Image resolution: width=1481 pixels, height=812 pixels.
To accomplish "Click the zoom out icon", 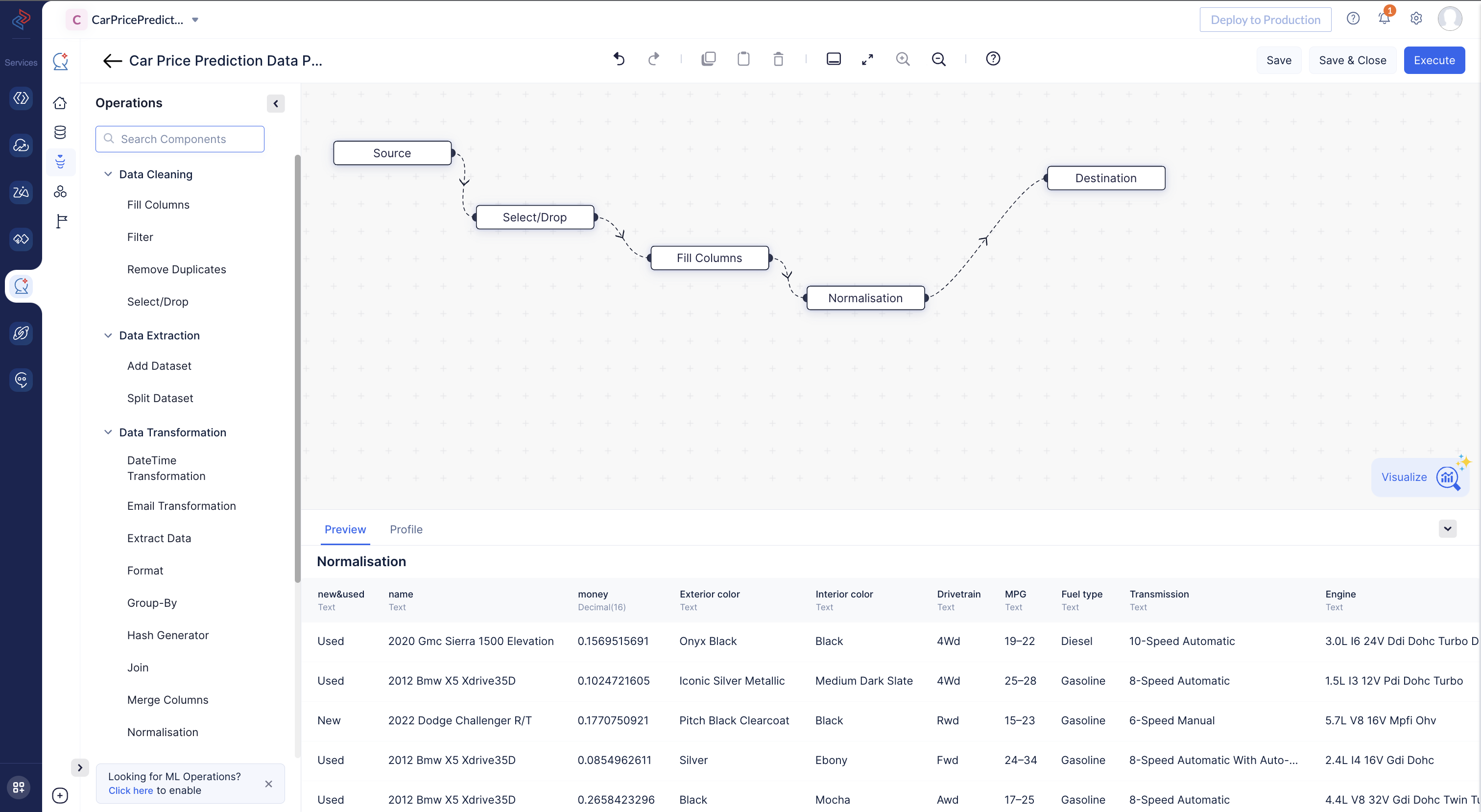I will (x=938, y=58).
